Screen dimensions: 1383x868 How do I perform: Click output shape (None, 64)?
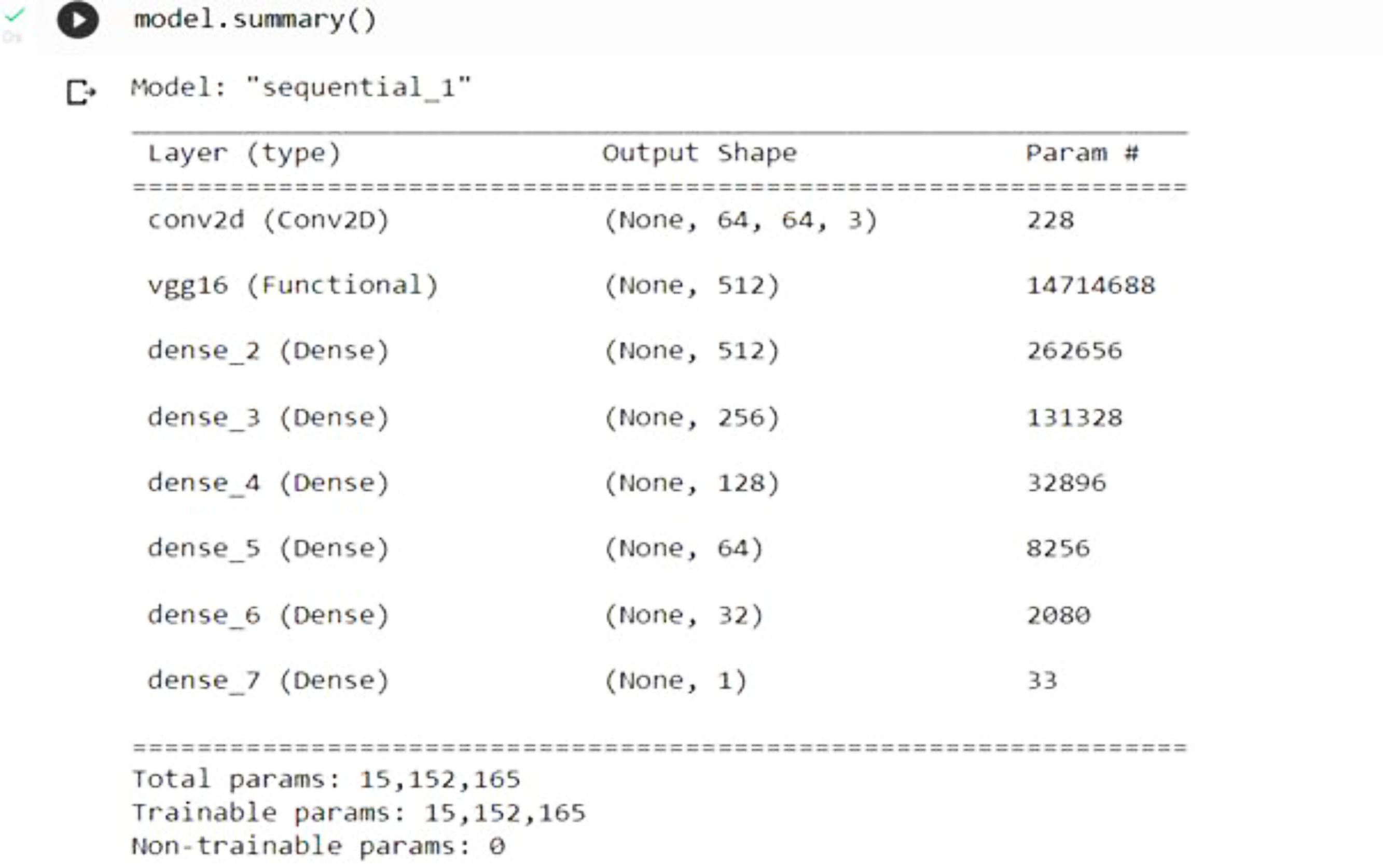tap(684, 549)
